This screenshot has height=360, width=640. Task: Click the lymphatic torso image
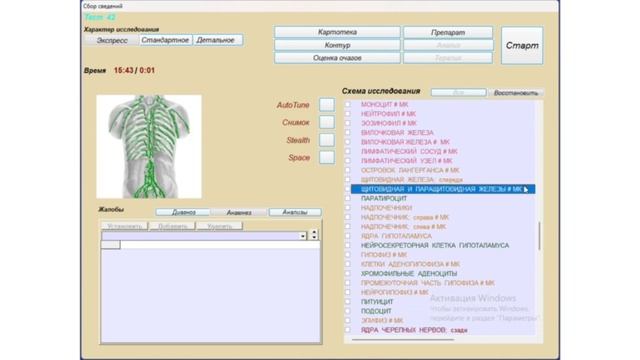[x=149, y=147]
